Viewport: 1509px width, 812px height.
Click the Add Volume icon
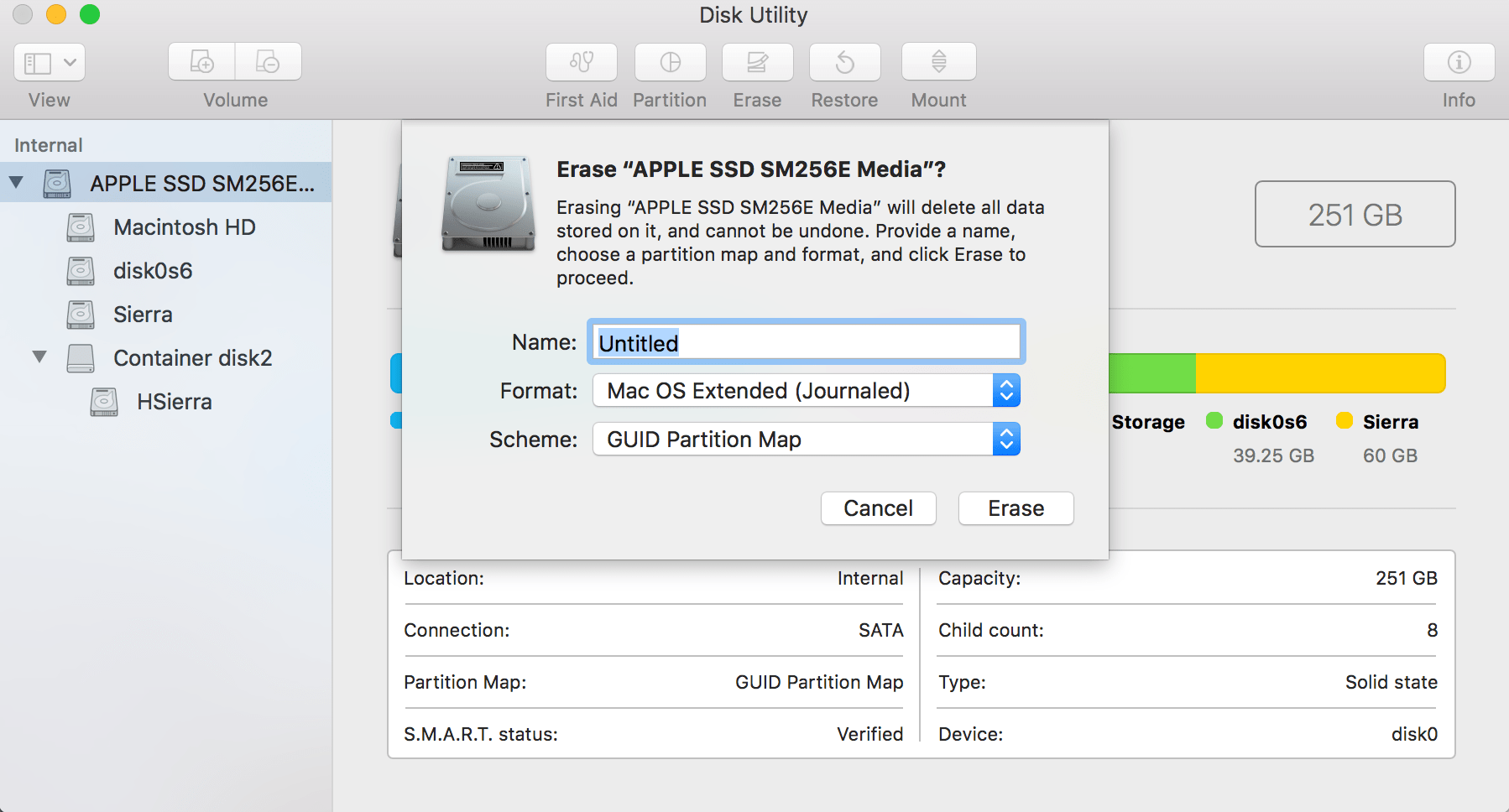201,62
